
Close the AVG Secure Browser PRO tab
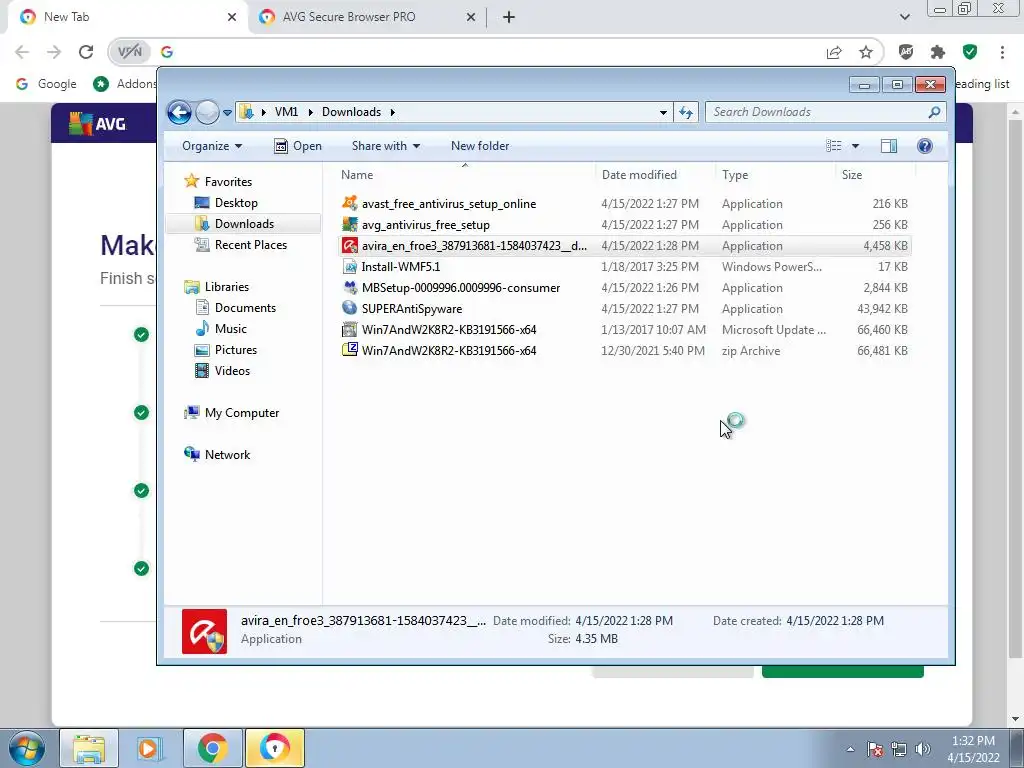click(470, 18)
